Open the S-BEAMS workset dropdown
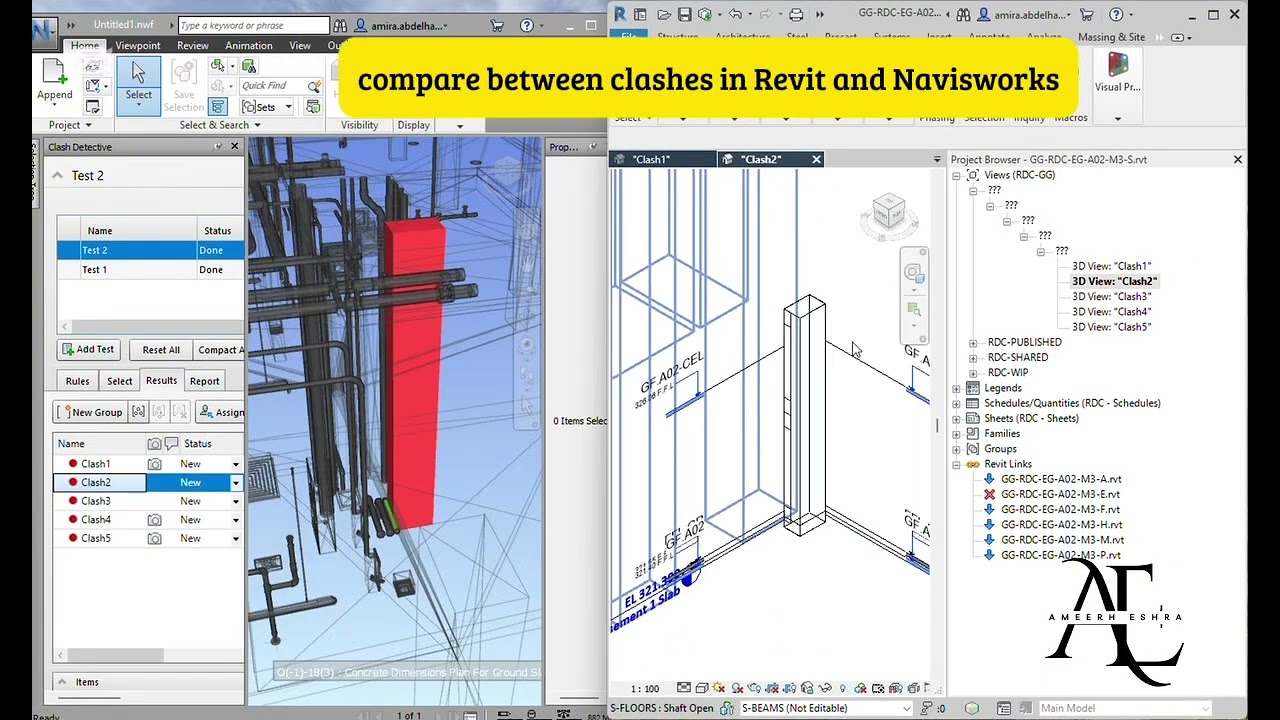The image size is (1280, 720). (907, 708)
